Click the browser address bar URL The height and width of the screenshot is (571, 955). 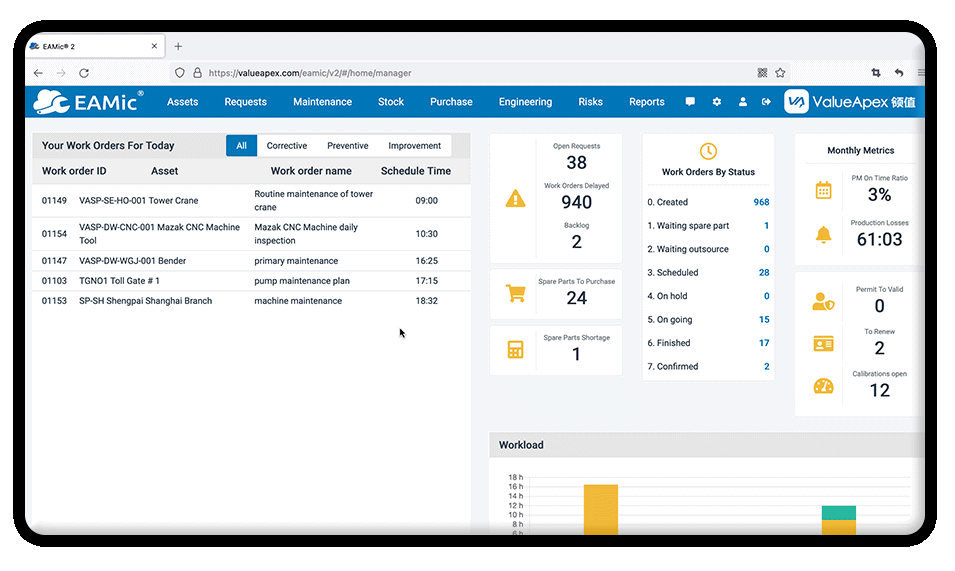(x=310, y=73)
